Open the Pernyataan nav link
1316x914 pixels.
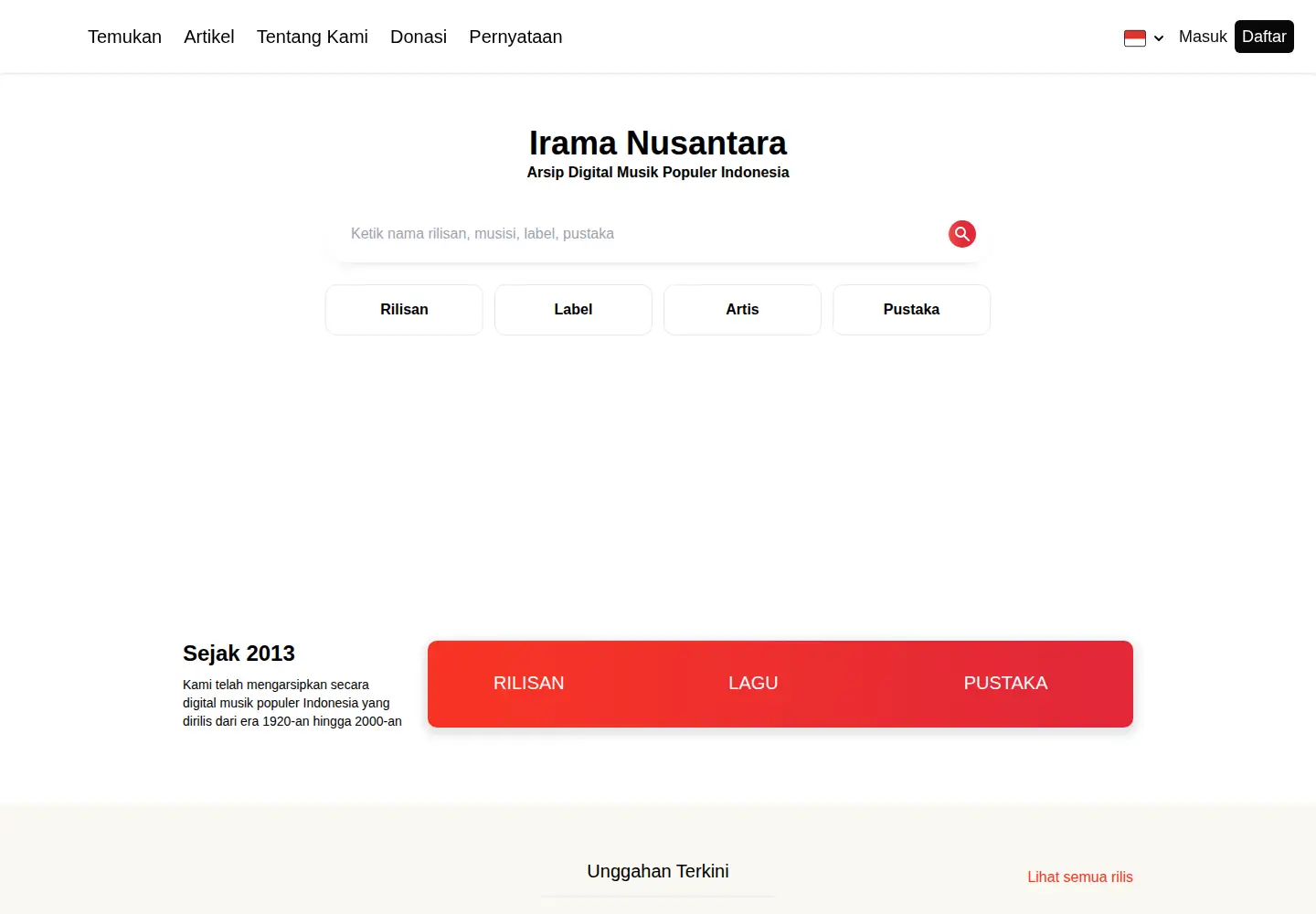tap(515, 37)
